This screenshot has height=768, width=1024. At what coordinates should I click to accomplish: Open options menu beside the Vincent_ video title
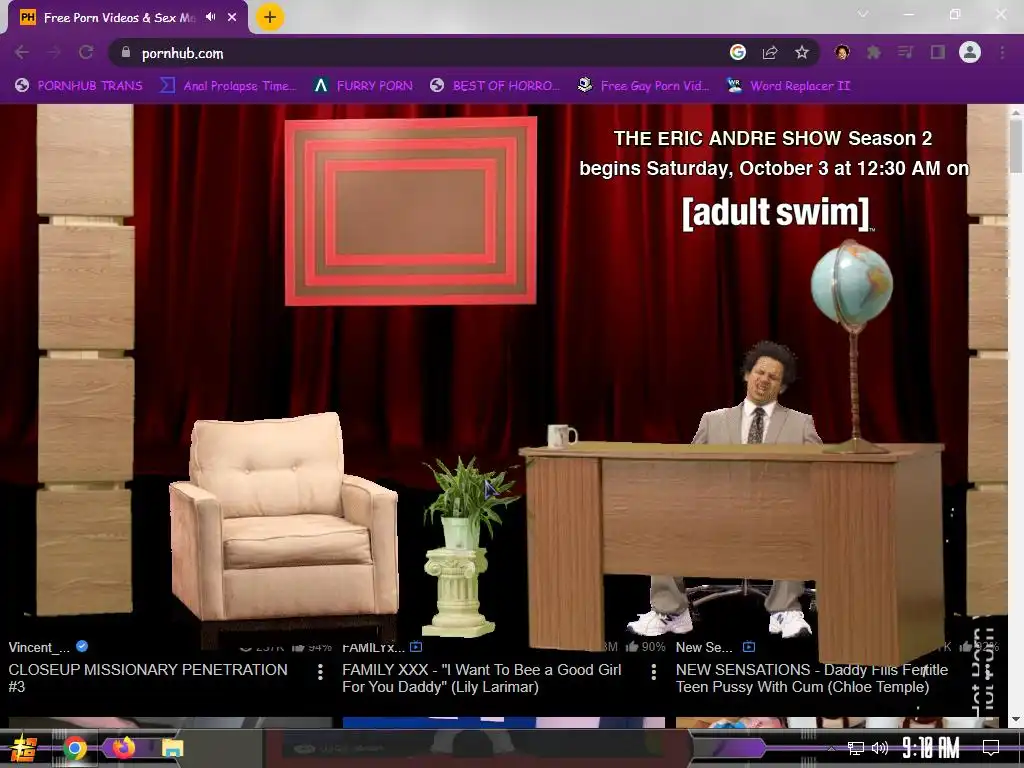click(320, 672)
